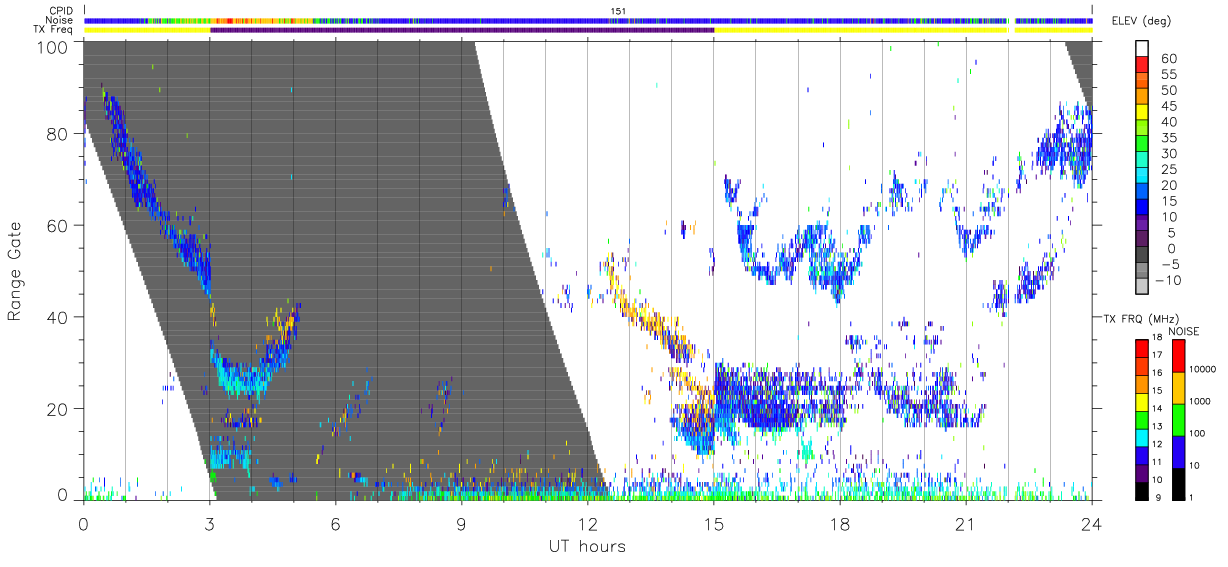Image resolution: width=1228 pixels, height=567 pixels.
Task: Click the orange-red patch in the Noise strip
Action: click(x=231, y=20)
